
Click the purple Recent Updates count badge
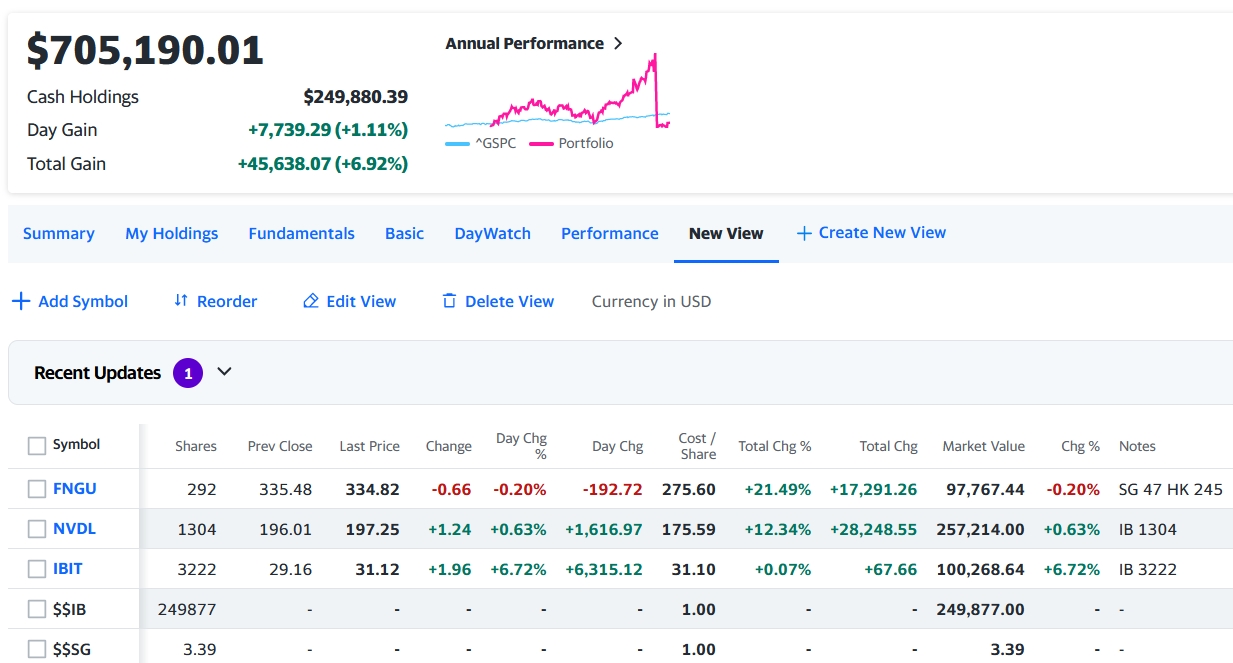(x=188, y=373)
